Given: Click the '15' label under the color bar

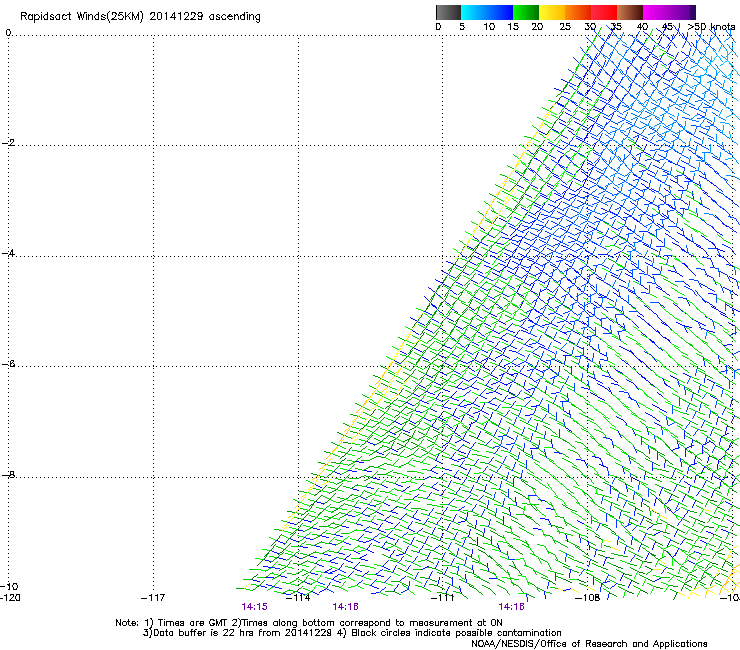Looking at the screenshot, I should click(x=513, y=27).
